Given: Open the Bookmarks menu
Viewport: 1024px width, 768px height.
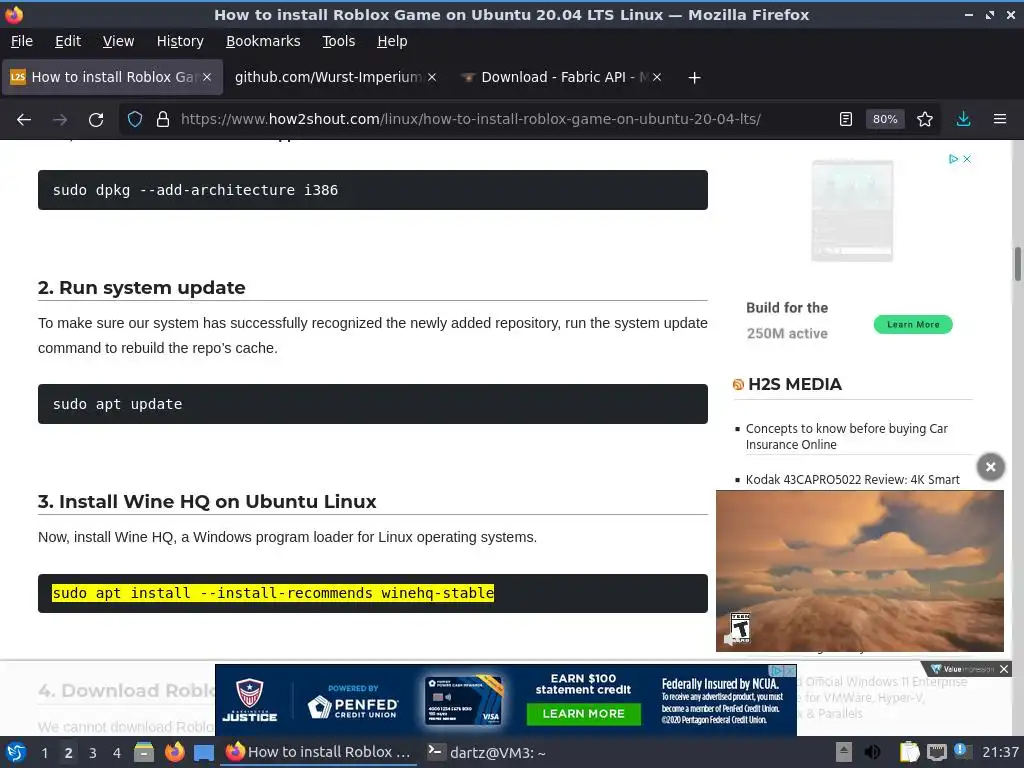Looking at the screenshot, I should [263, 41].
